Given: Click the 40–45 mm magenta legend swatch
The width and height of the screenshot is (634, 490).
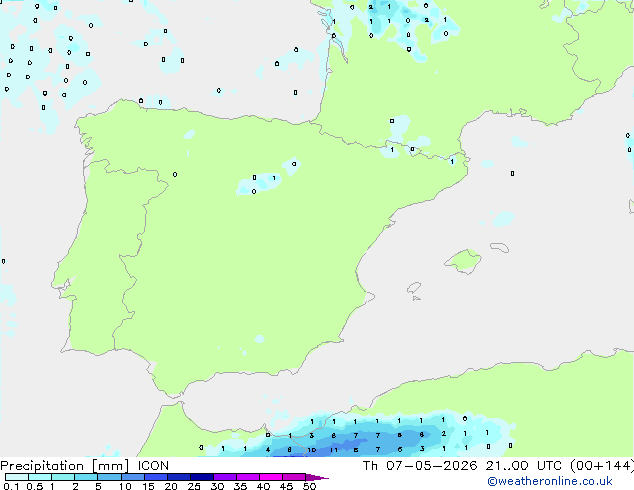Looking at the screenshot, I should (x=271, y=477).
